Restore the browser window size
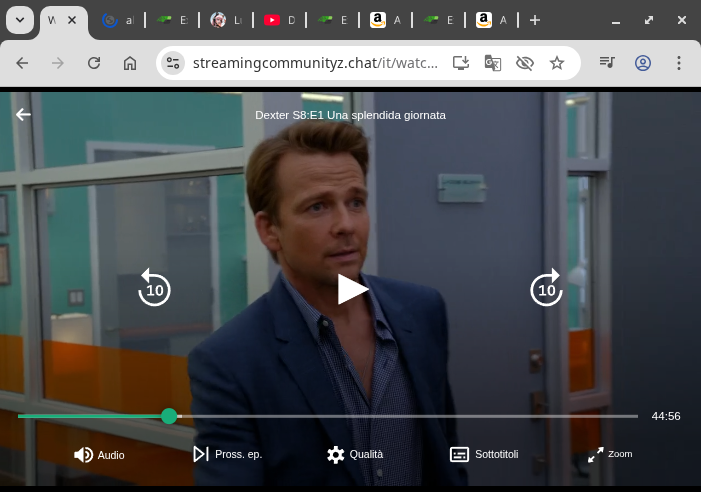Viewport: 701px width, 492px height. tap(649, 20)
